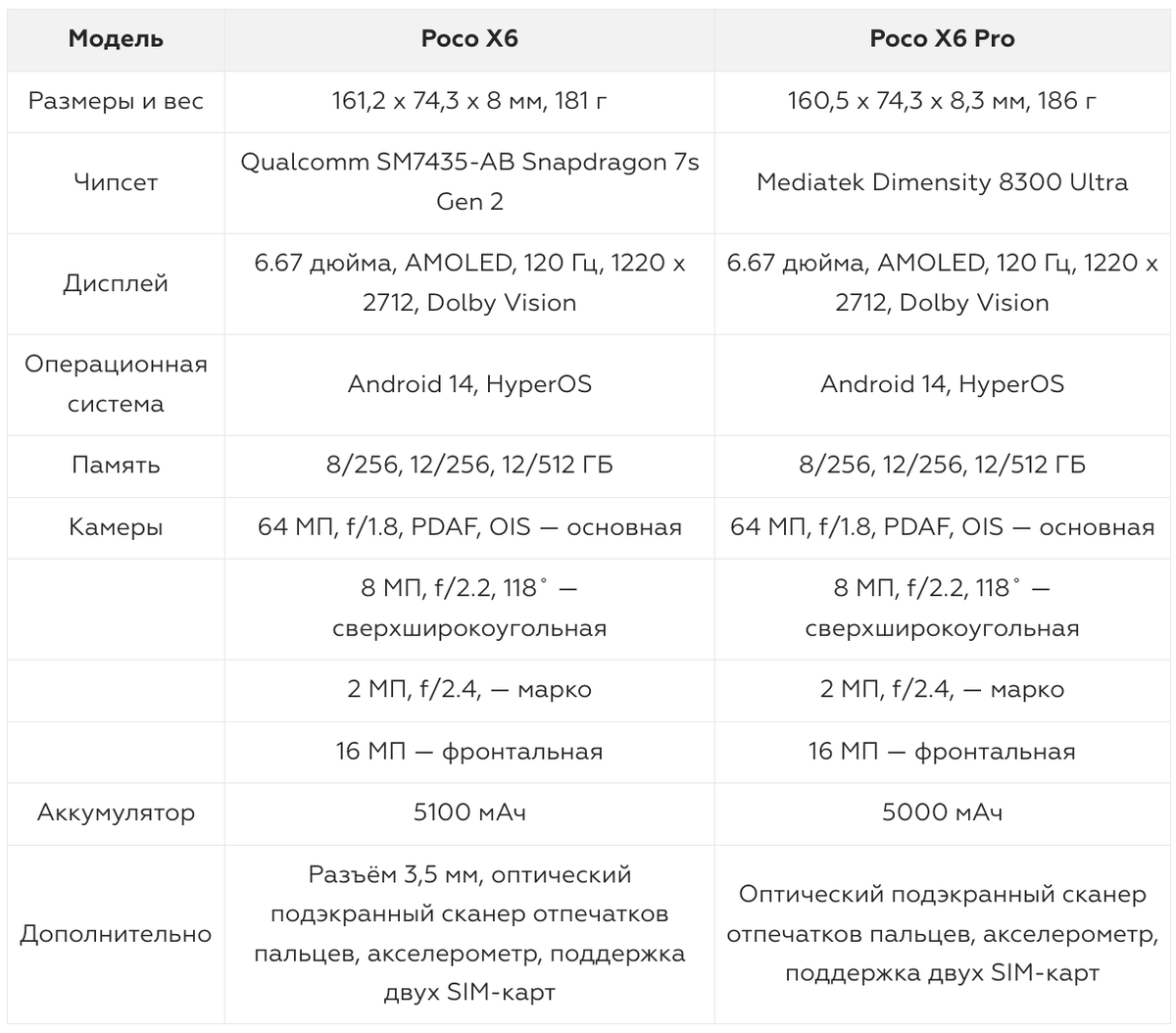This screenshot has height=1033, width=1176.
Task: Click the Аккумулятор row label
Action: coord(116,812)
